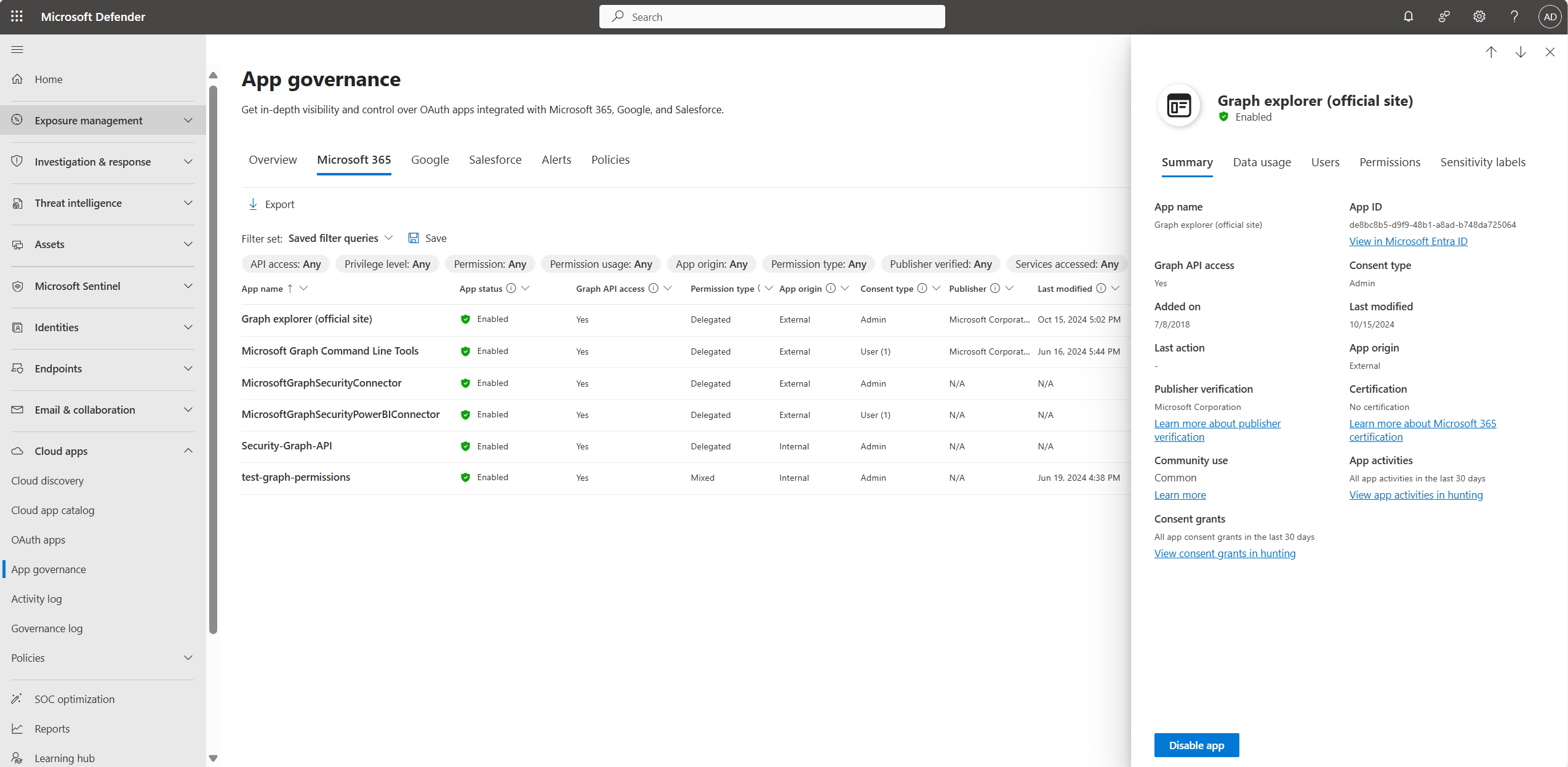This screenshot has height=767, width=1568.
Task: Click the Cloud apps sidebar icon
Action: pyautogui.click(x=18, y=451)
